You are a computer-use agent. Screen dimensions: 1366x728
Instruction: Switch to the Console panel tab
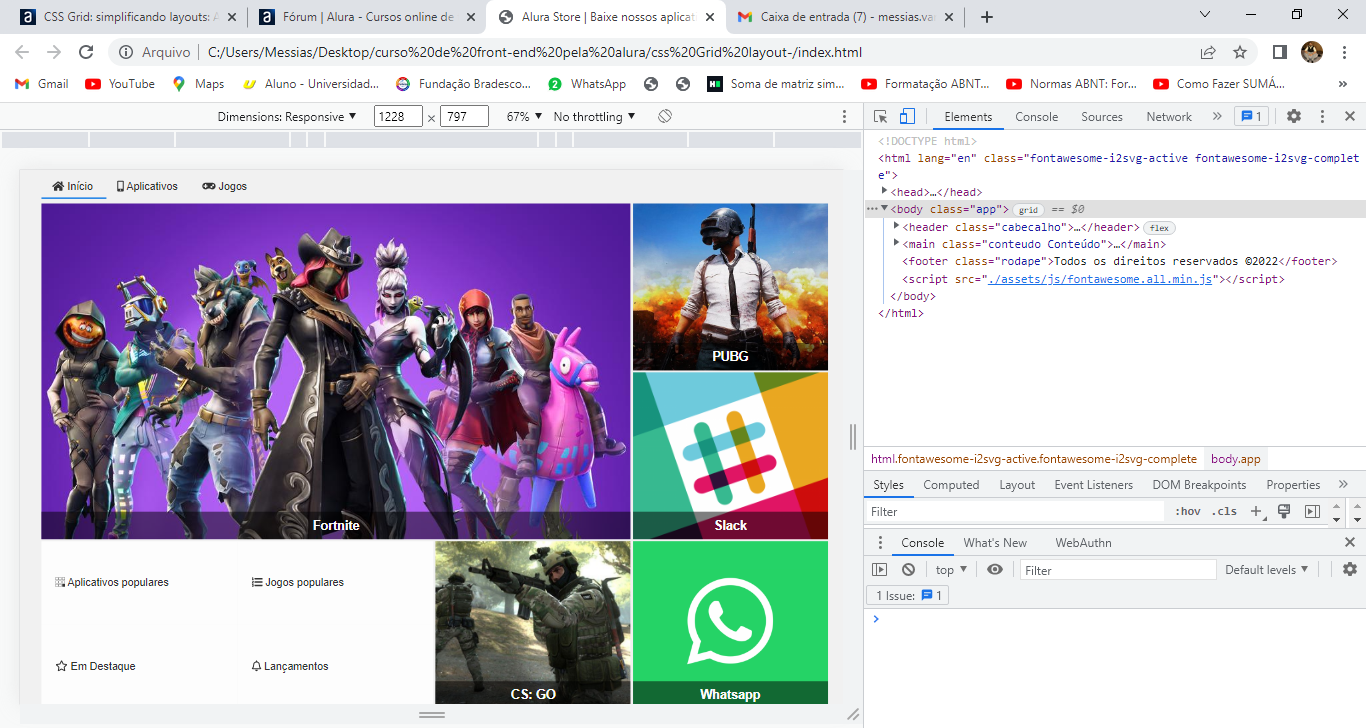(x=1036, y=117)
